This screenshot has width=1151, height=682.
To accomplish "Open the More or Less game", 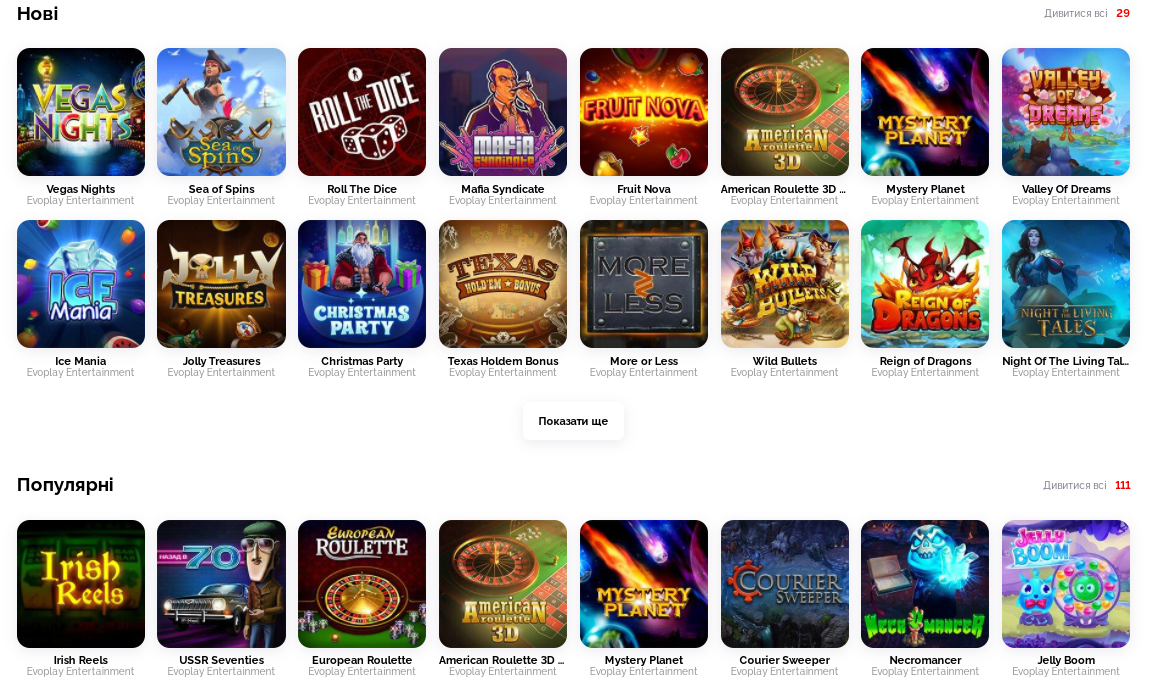I will point(644,284).
